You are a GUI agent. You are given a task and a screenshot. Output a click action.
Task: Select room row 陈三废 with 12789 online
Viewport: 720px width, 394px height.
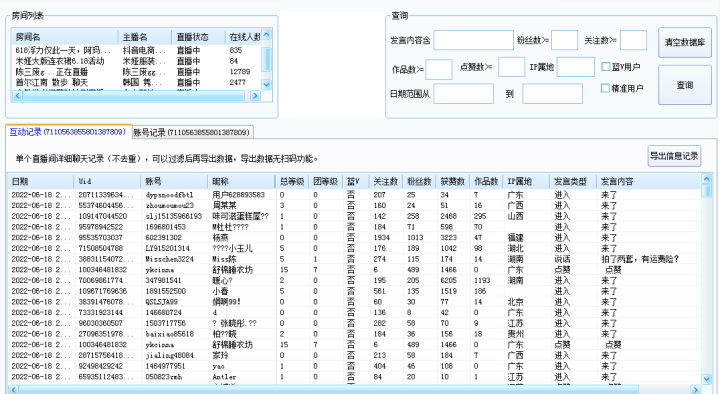136,72
